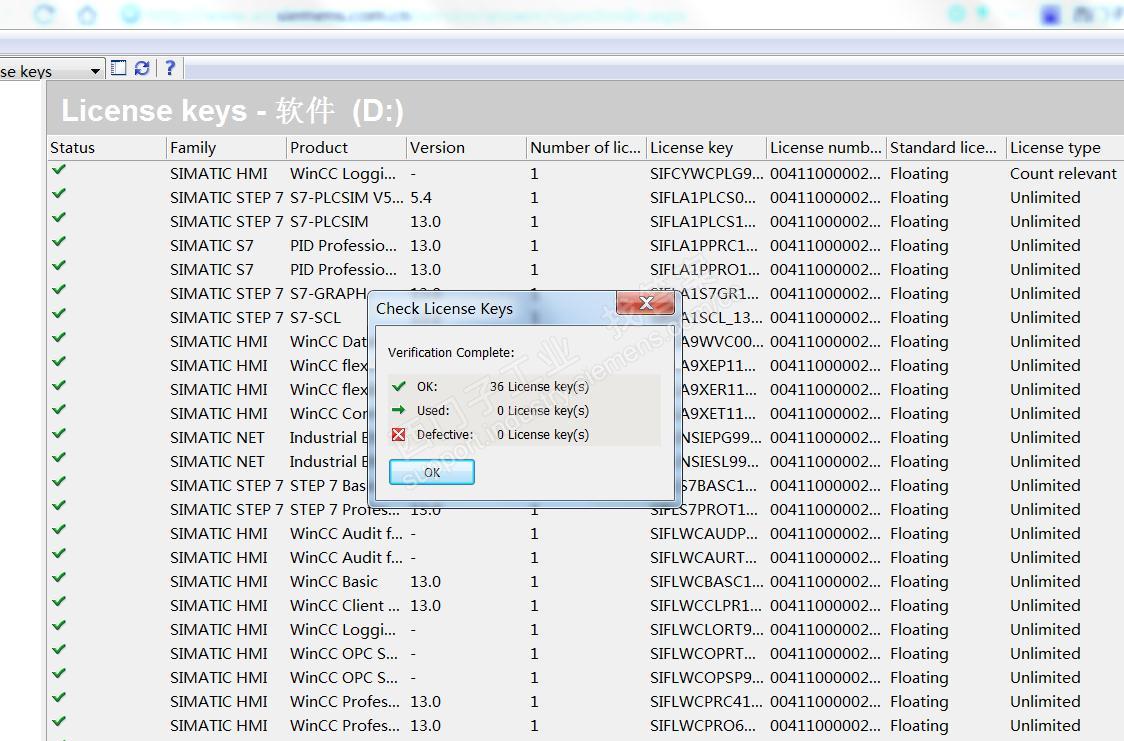Select status checkmark of STEP 7 Profes row
Image resolution: width=1124 pixels, height=741 pixels.
pyautogui.click(x=59, y=506)
